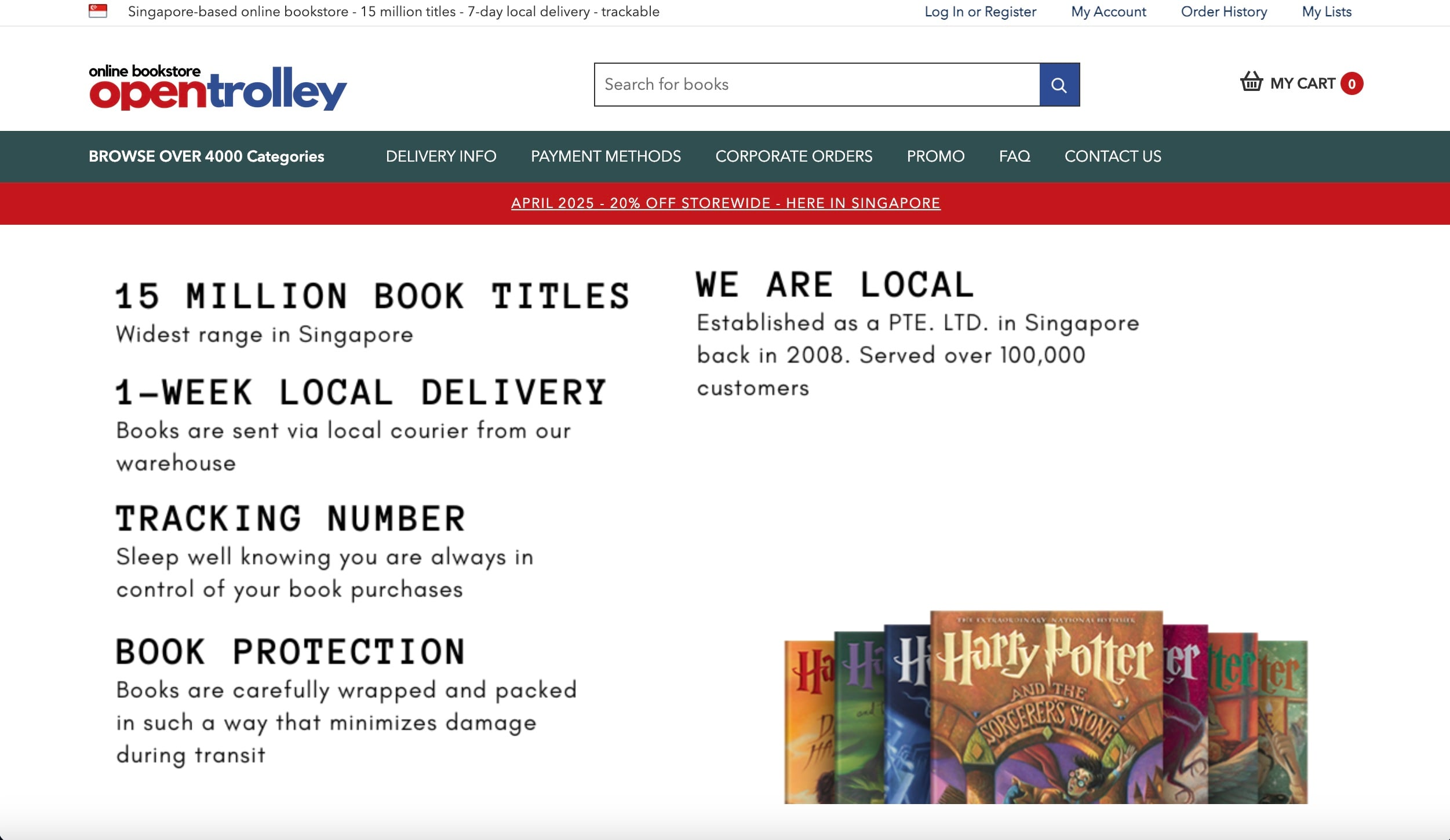Image resolution: width=1450 pixels, height=840 pixels.
Task: Click the top tagline about 15 million titles
Action: 394,12
